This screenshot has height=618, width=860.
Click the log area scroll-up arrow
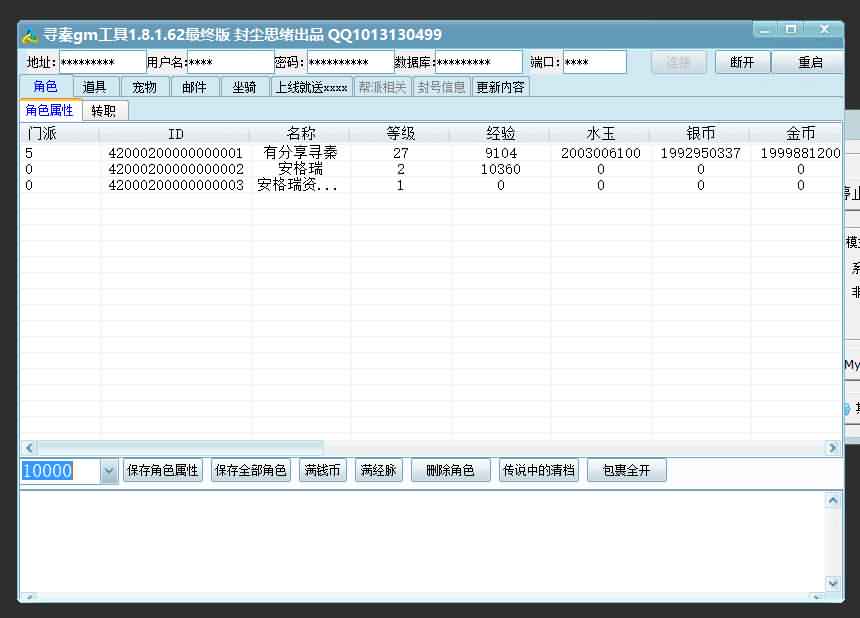(832, 499)
